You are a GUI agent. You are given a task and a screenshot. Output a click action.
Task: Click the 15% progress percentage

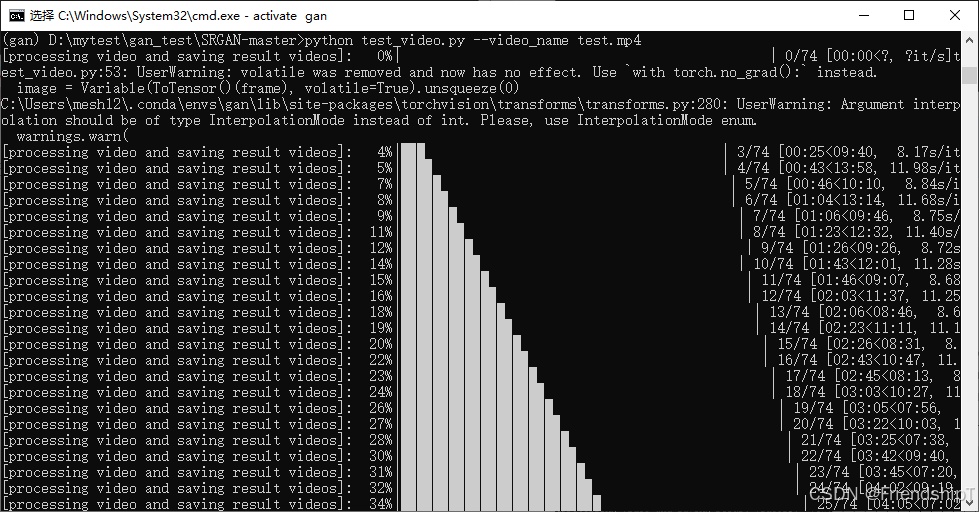pos(381,280)
